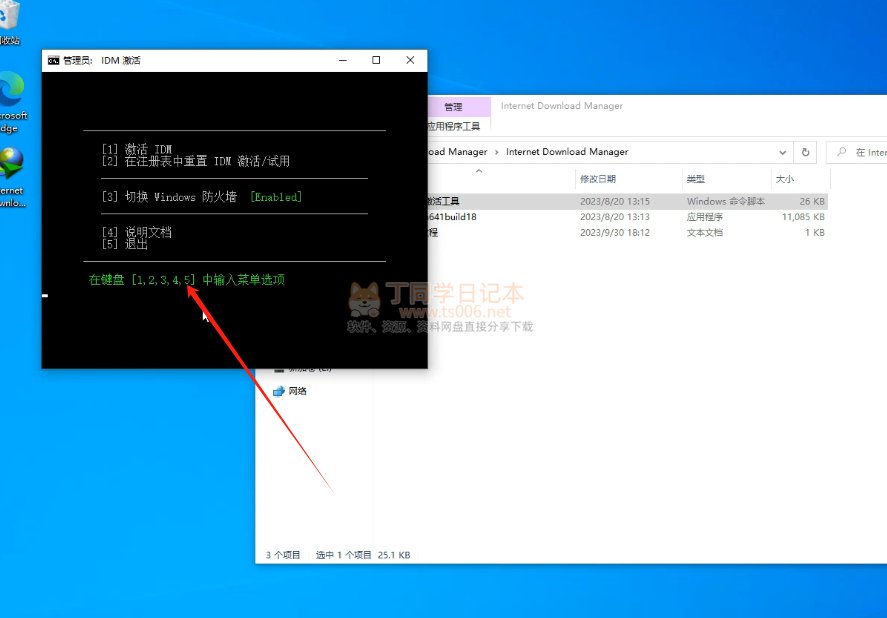Click menu option [1] 激活 IDM in console
Screen dimensions: 887x618
coord(136,149)
